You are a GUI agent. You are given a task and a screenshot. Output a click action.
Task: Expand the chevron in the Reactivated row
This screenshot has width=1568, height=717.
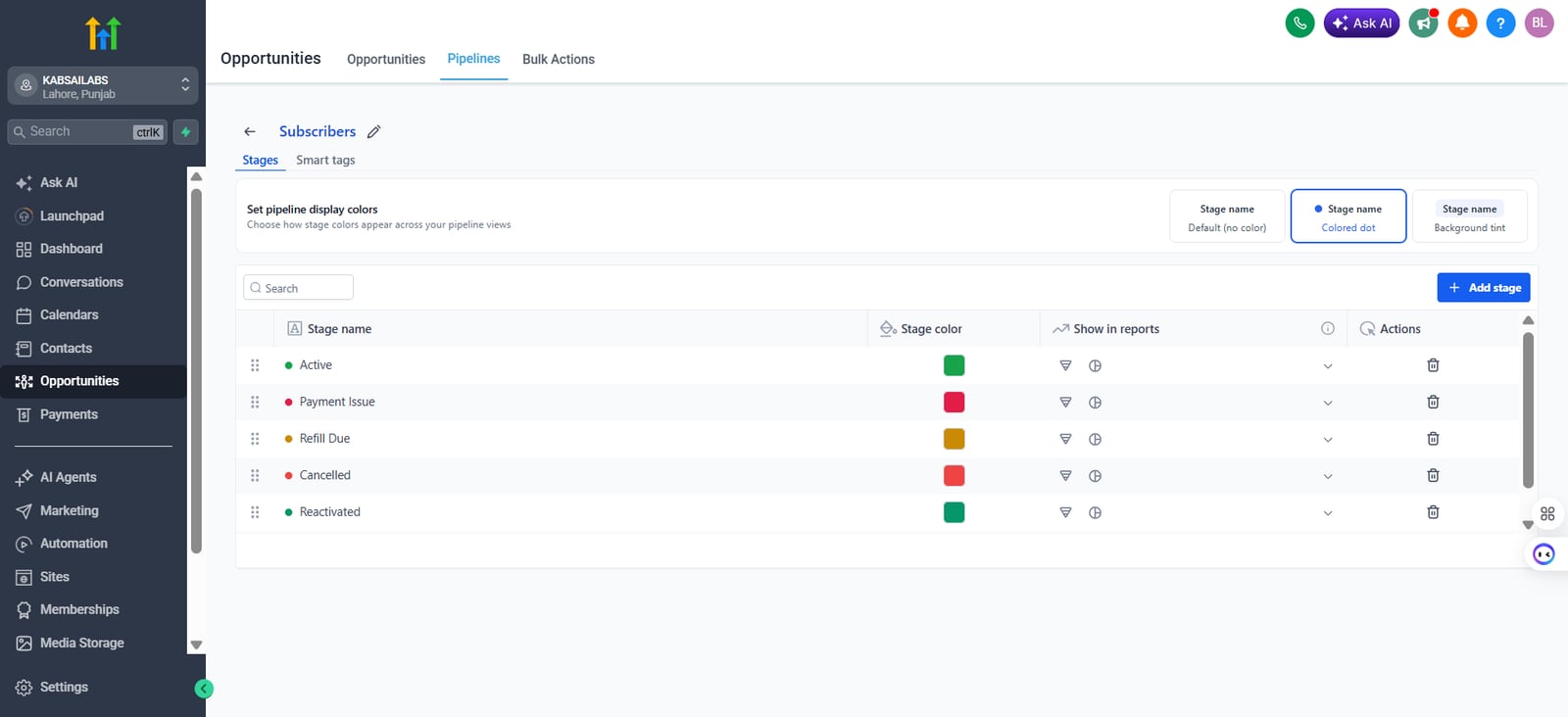1328,513
